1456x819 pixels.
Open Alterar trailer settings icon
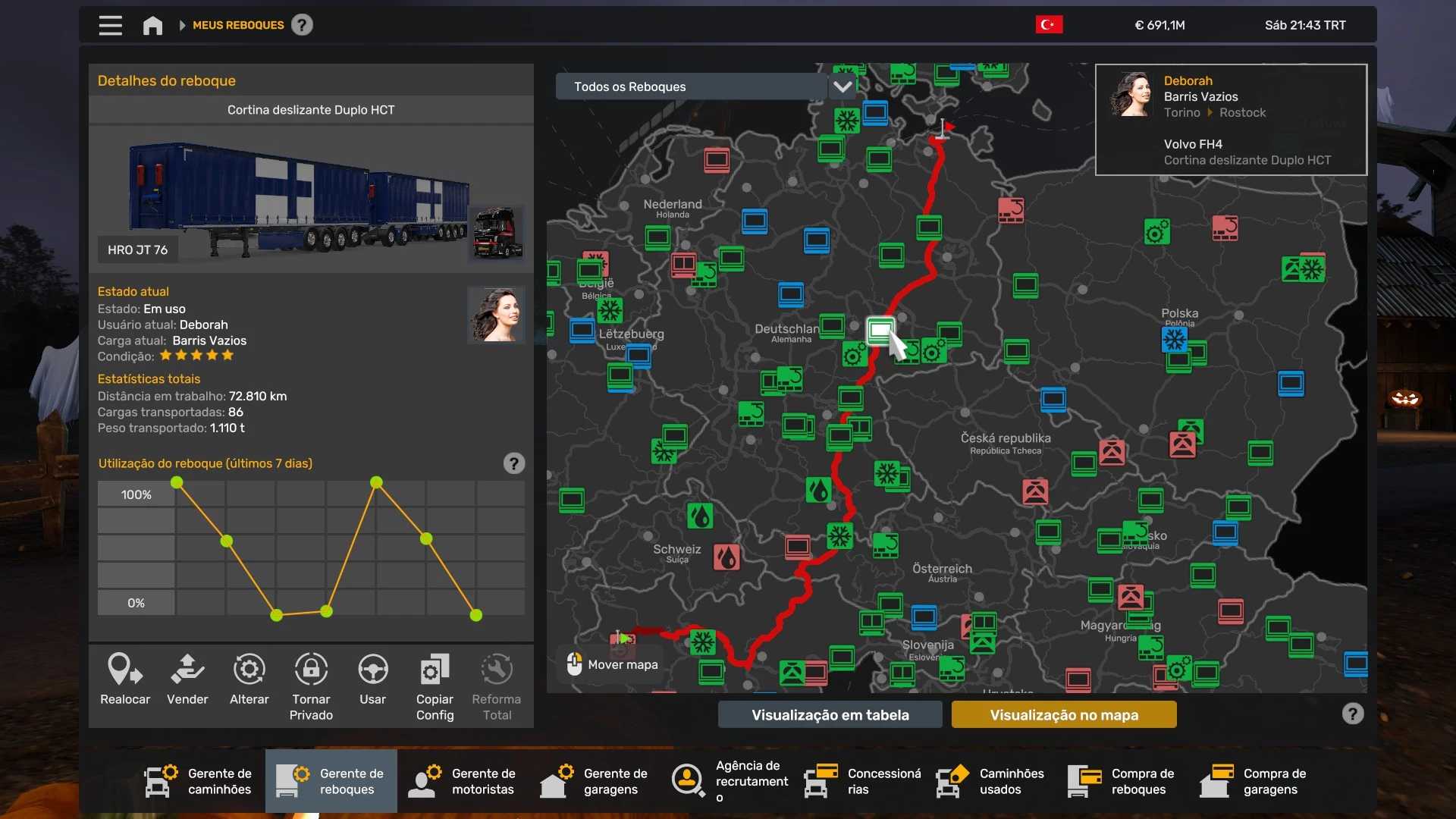(x=249, y=670)
